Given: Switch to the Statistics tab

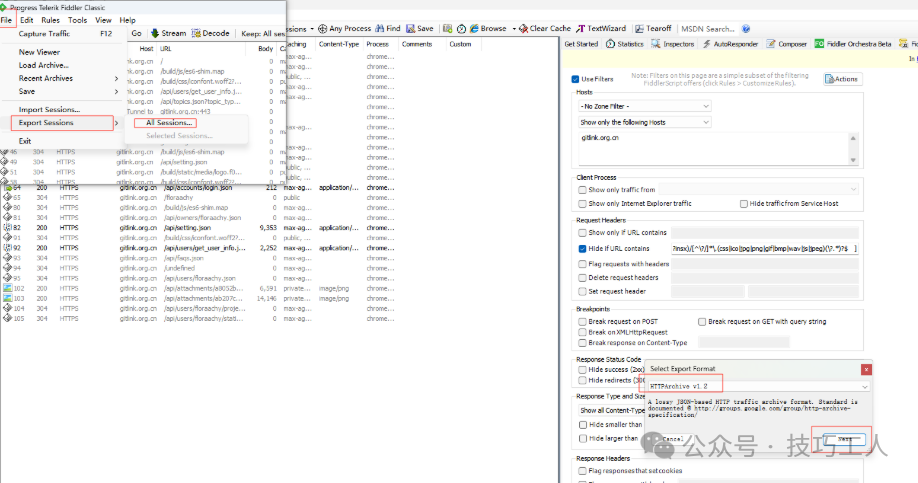Looking at the screenshot, I should [625, 44].
